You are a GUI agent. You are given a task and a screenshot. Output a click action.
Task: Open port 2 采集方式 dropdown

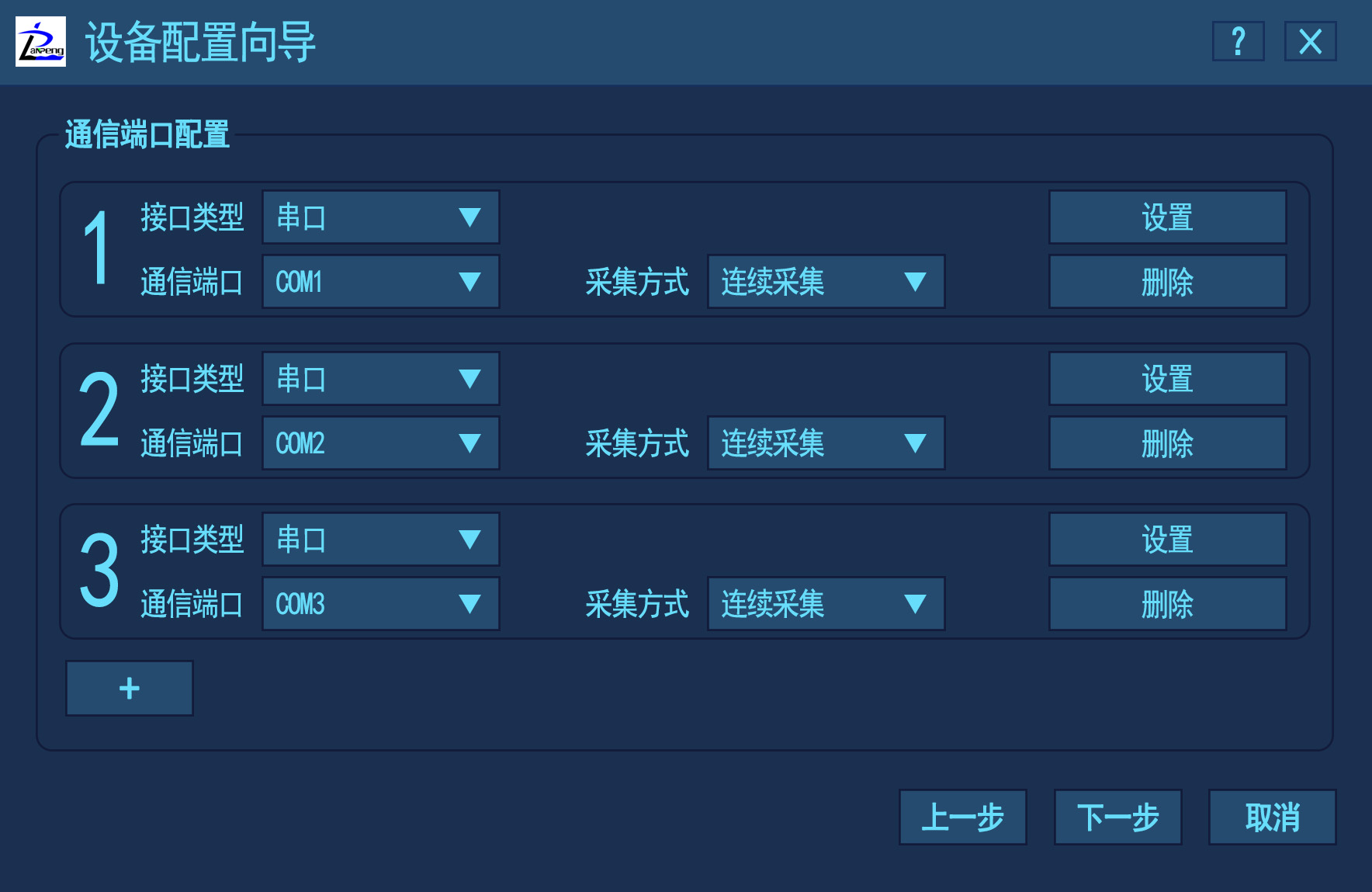826,443
